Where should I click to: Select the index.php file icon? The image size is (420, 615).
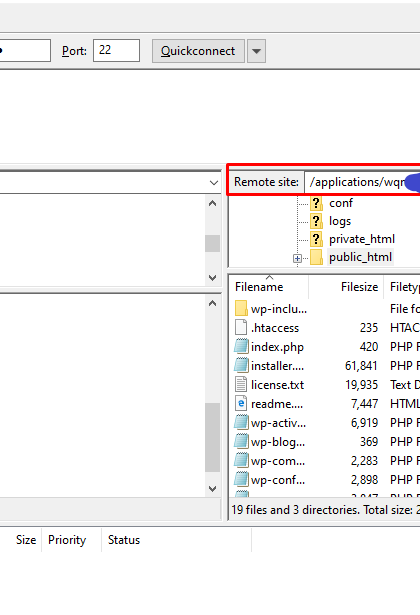pyautogui.click(x=241, y=347)
